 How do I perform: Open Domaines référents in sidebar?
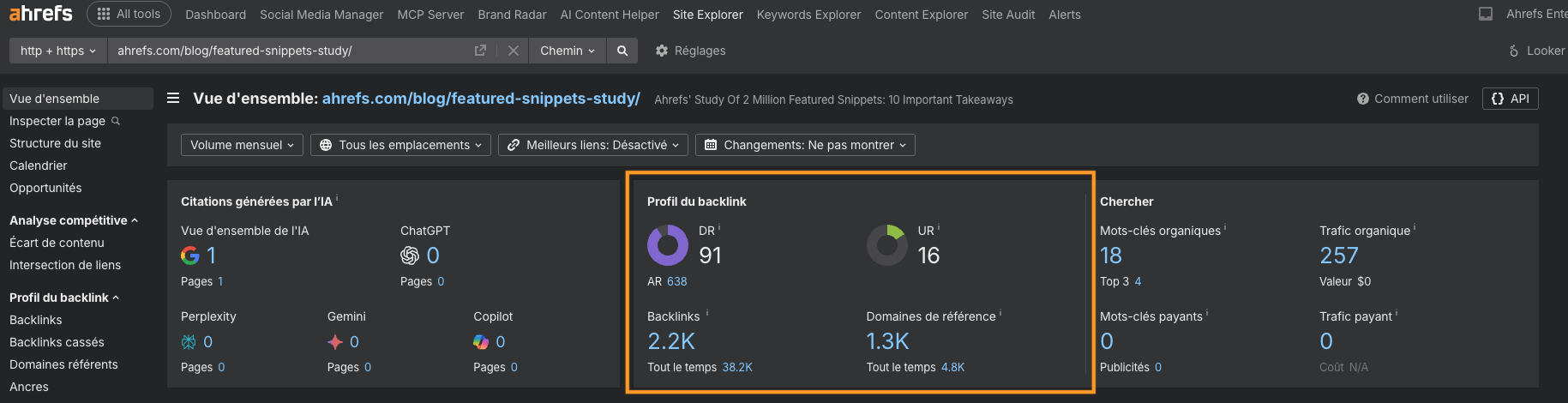pos(63,364)
